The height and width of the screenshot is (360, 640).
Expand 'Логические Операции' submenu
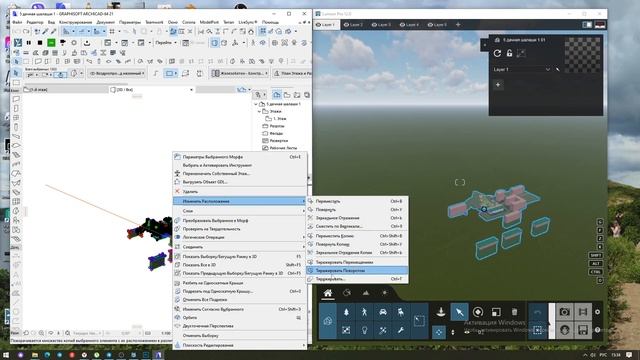[x=240, y=237]
